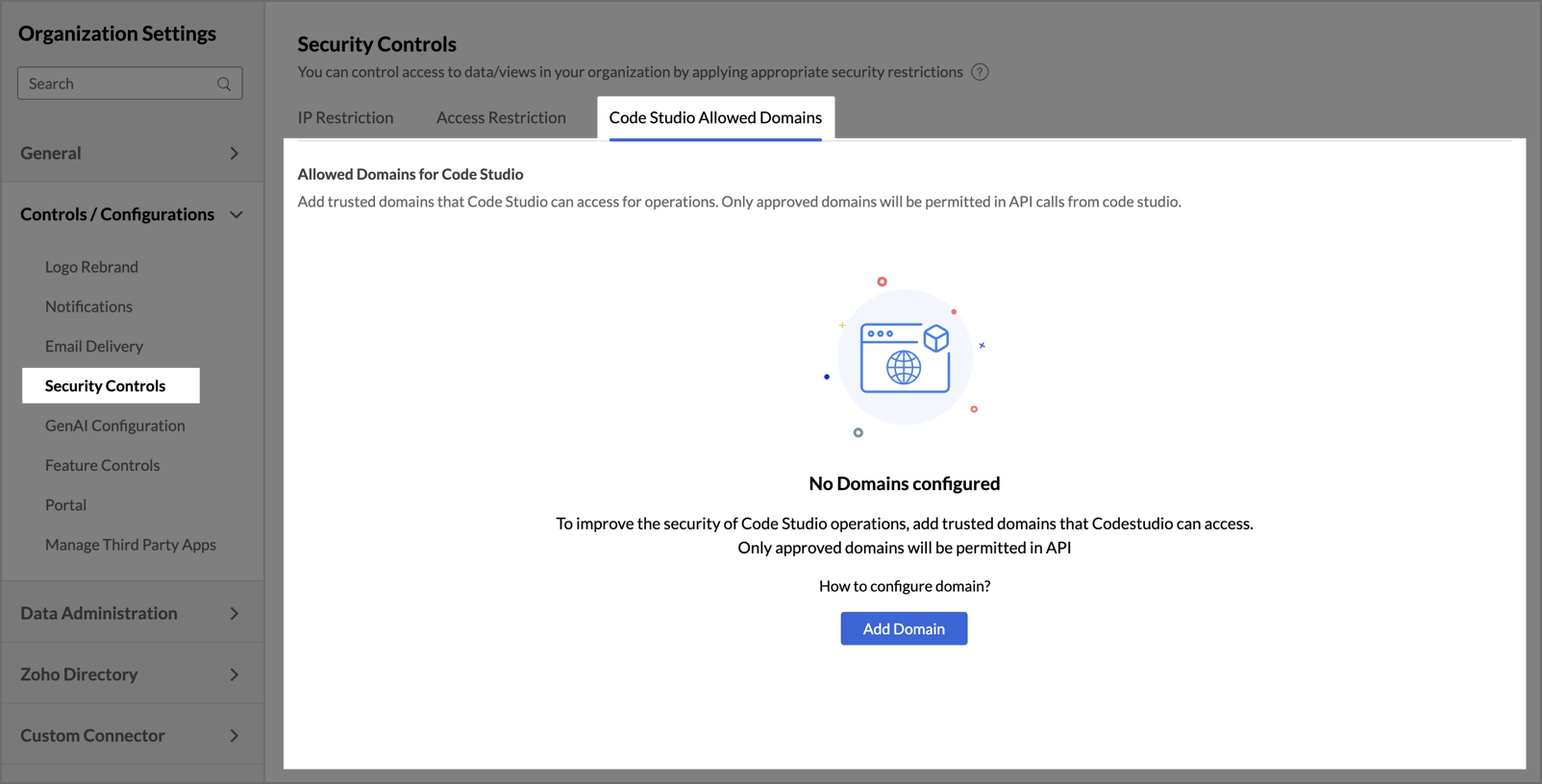The image size is (1542, 784).
Task: Open Feature Controls page
Action: click(x=103, y=465)
